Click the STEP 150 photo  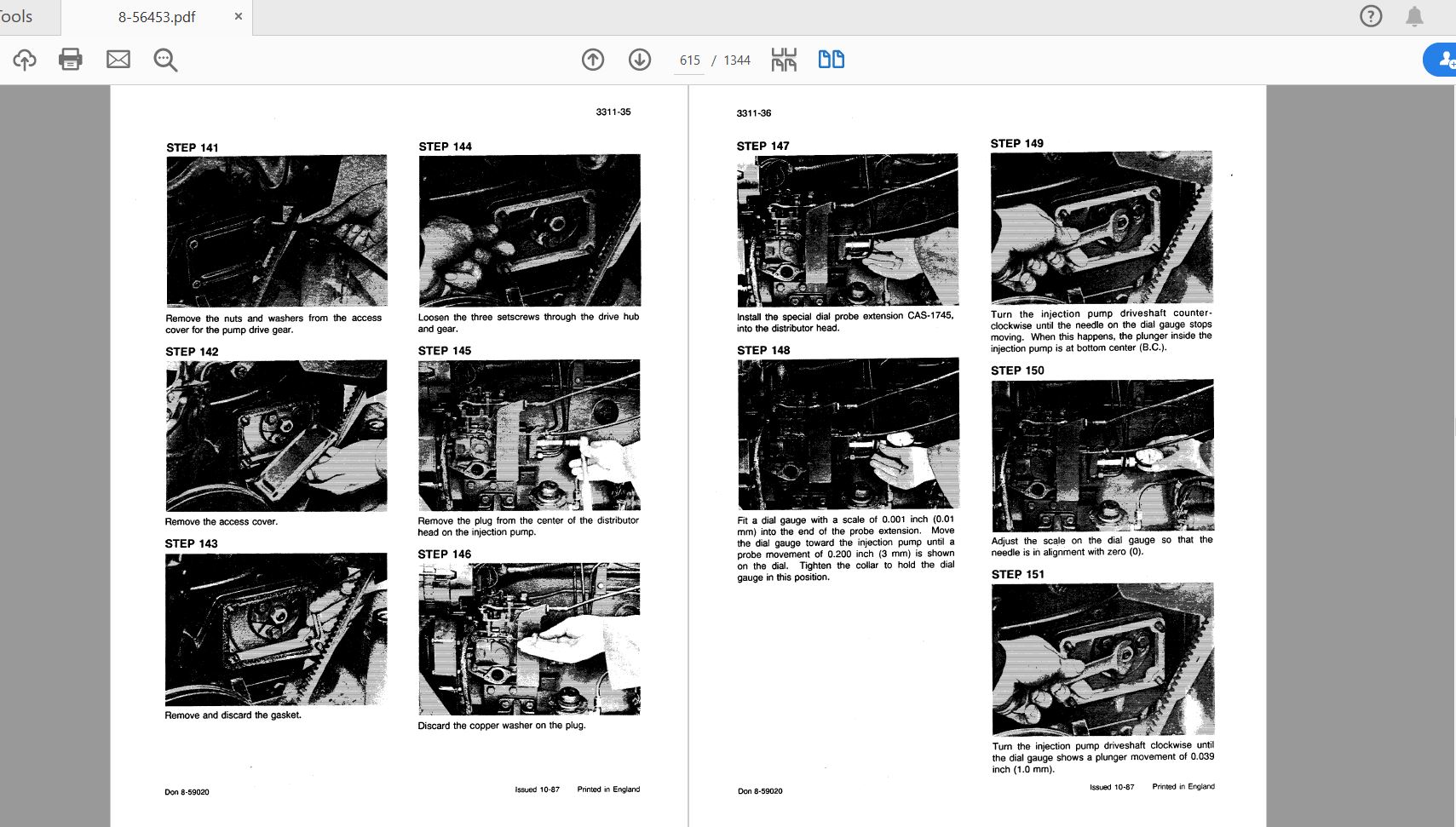pyautogui.click(x=1102, y=456)
